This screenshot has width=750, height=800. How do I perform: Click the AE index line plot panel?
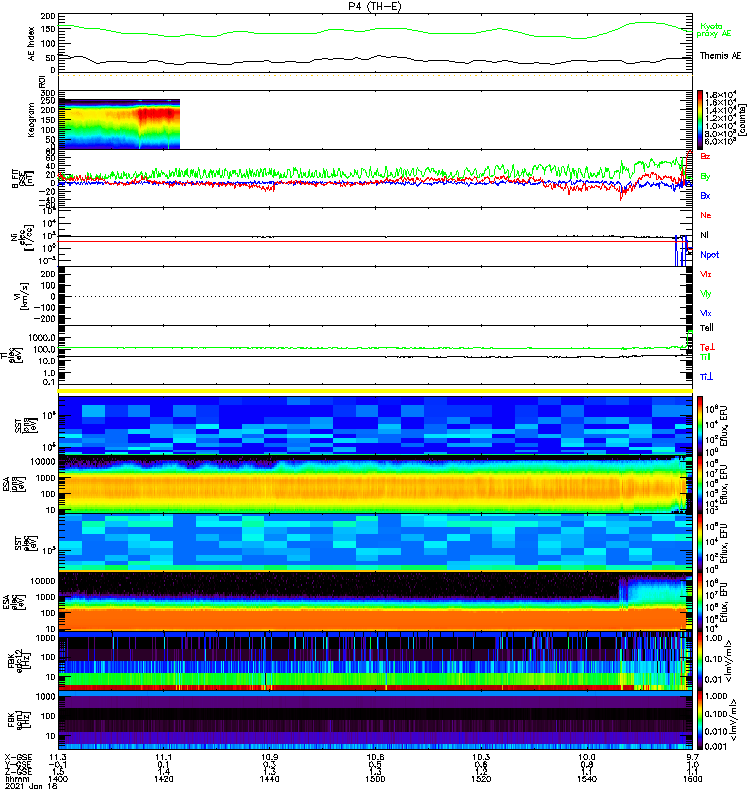point(376,44)
